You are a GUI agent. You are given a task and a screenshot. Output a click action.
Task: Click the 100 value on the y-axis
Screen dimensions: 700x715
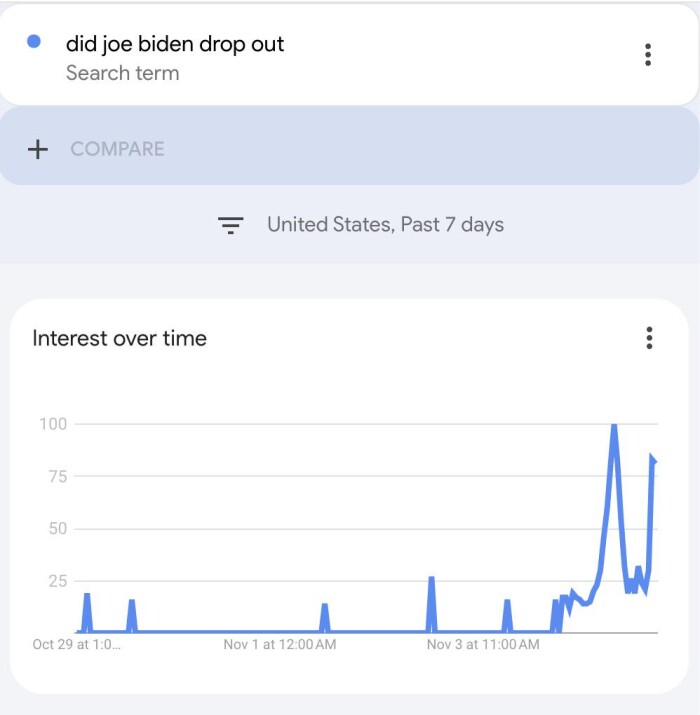53,424
